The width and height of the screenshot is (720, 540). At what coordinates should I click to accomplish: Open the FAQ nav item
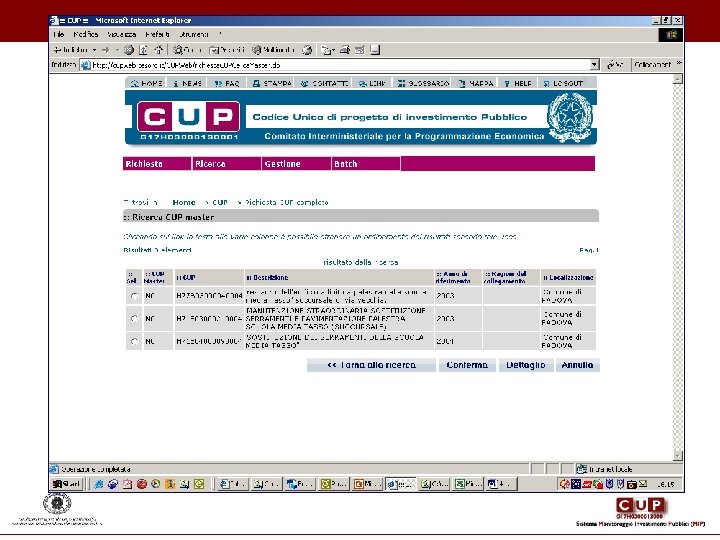pyautogui.click(x=227, y=83)
